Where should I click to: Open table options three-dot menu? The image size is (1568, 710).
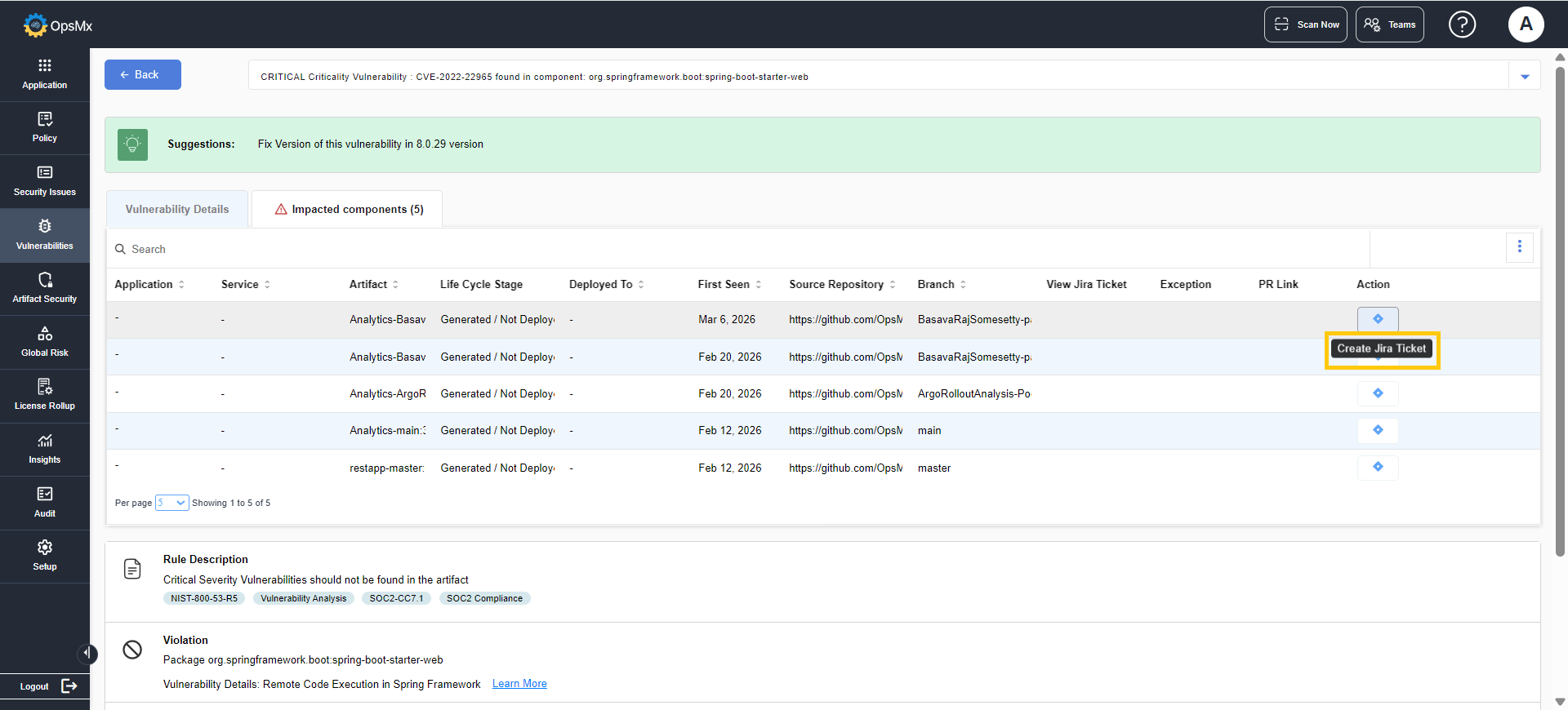[1520, 246]
